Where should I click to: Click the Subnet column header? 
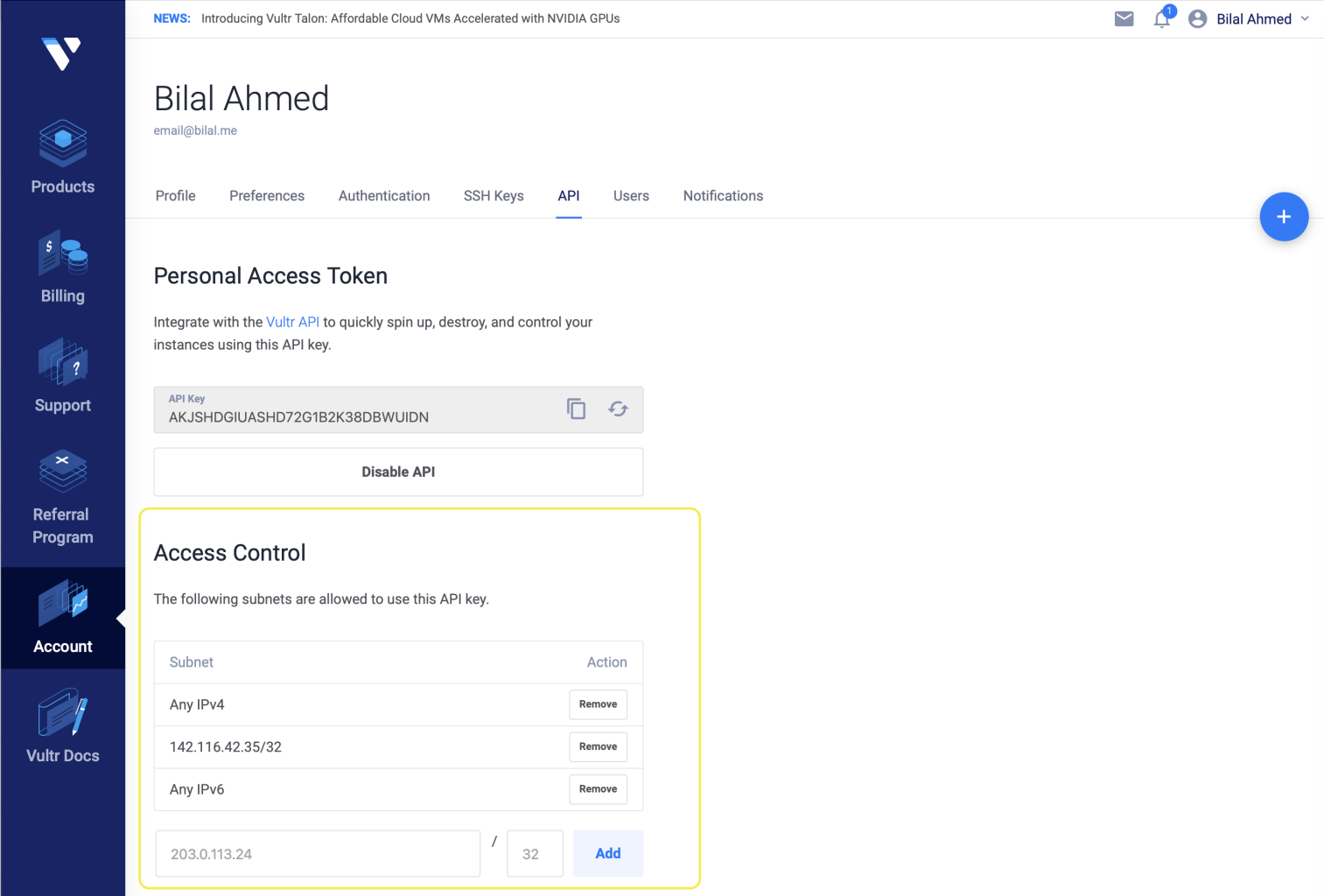(192, 662)
